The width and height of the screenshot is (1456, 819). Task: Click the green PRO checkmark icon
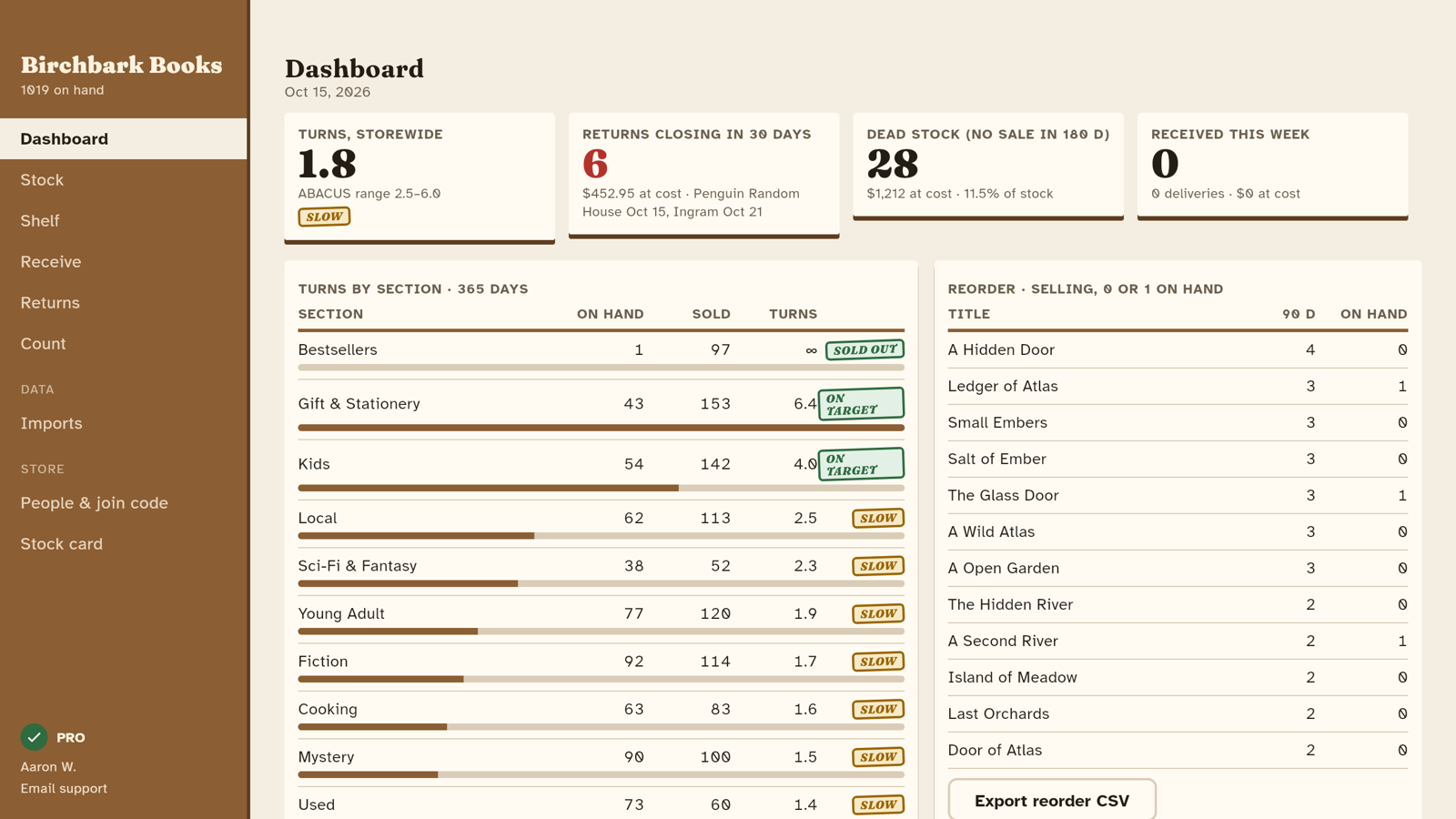click(34, 736)
